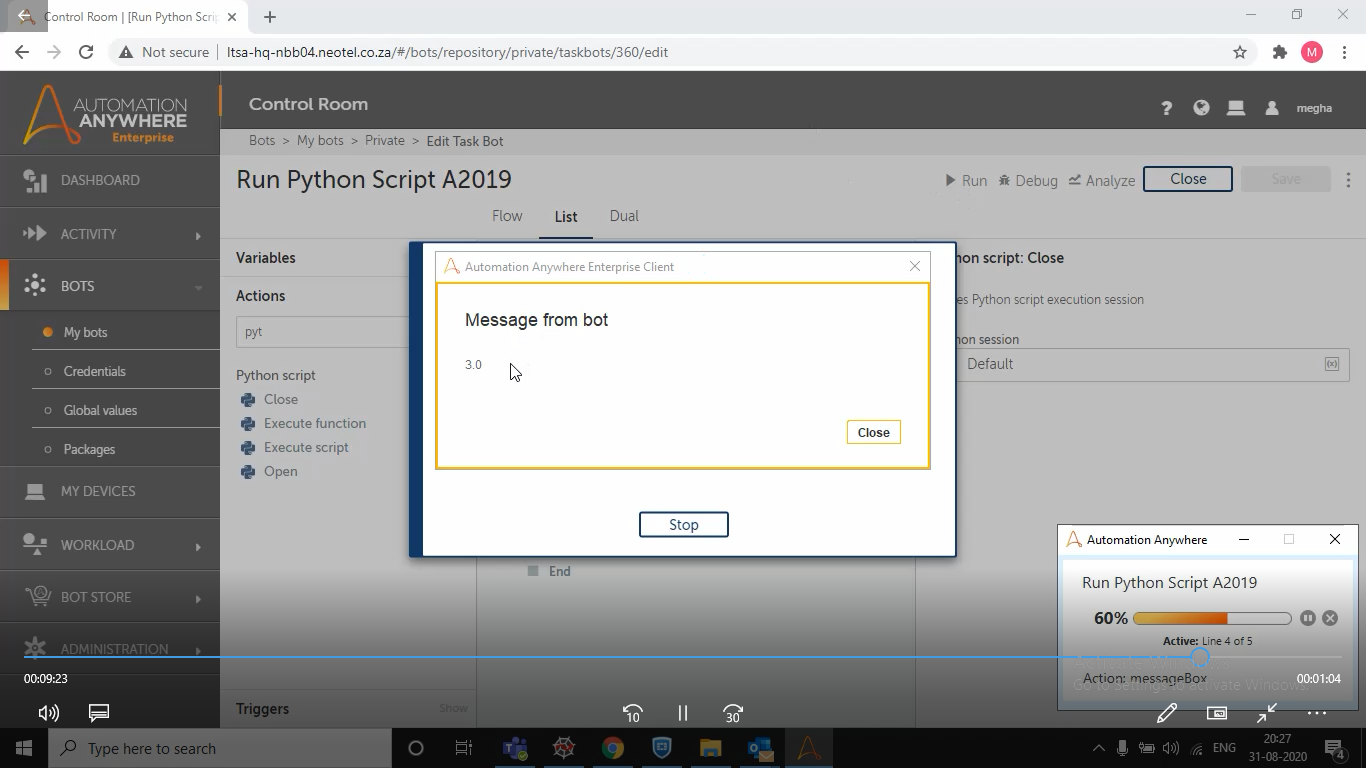Viewport: 1366px width, 768px height.
Task: Open captions icon in video player
Action: (x=99, y=713)
